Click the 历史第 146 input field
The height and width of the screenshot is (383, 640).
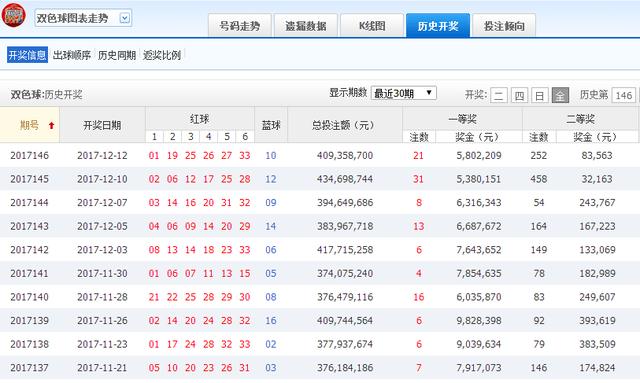coord(624,96)
